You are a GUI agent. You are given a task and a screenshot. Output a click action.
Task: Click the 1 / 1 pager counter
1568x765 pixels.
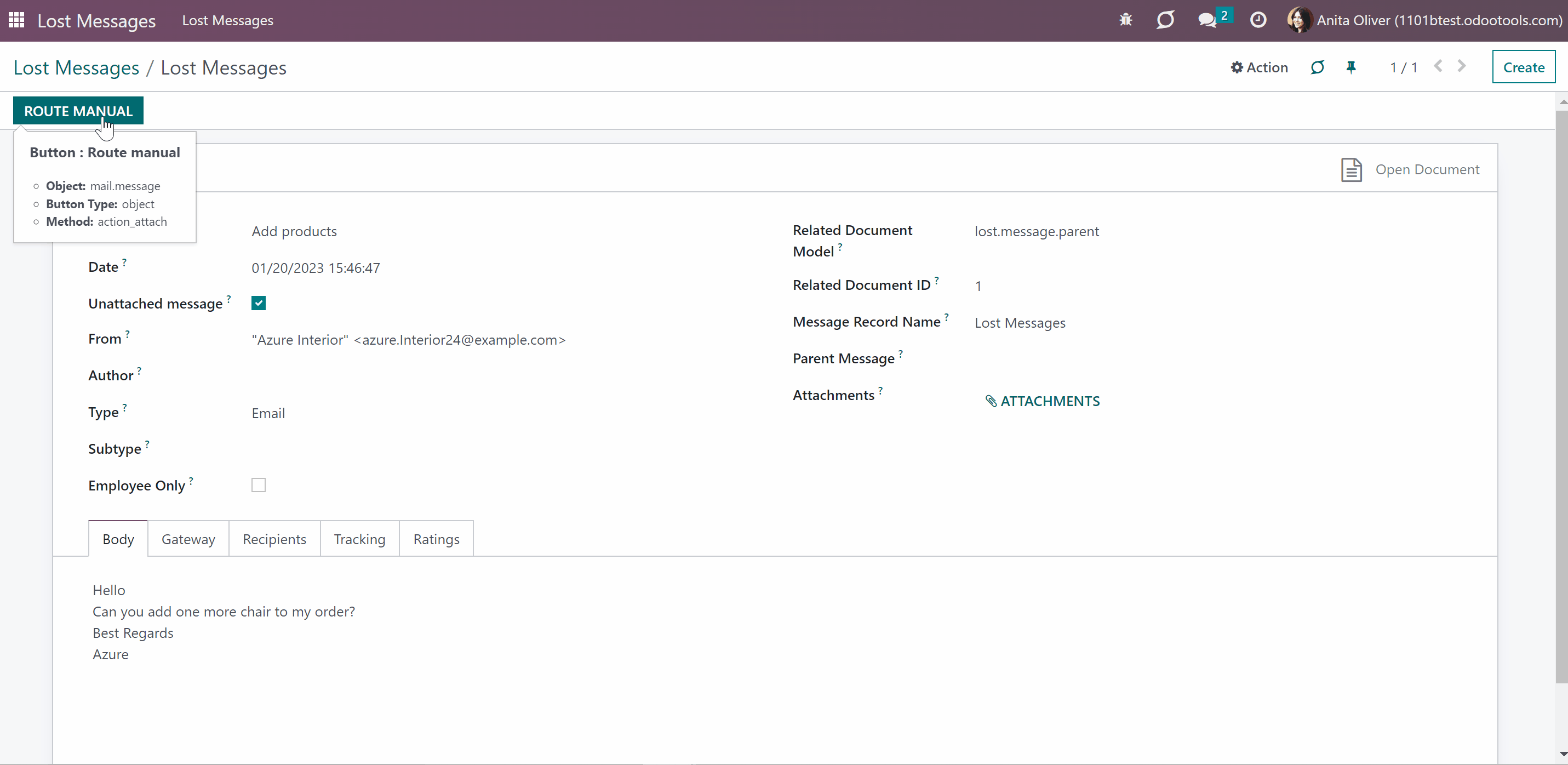pos(1404,67)
